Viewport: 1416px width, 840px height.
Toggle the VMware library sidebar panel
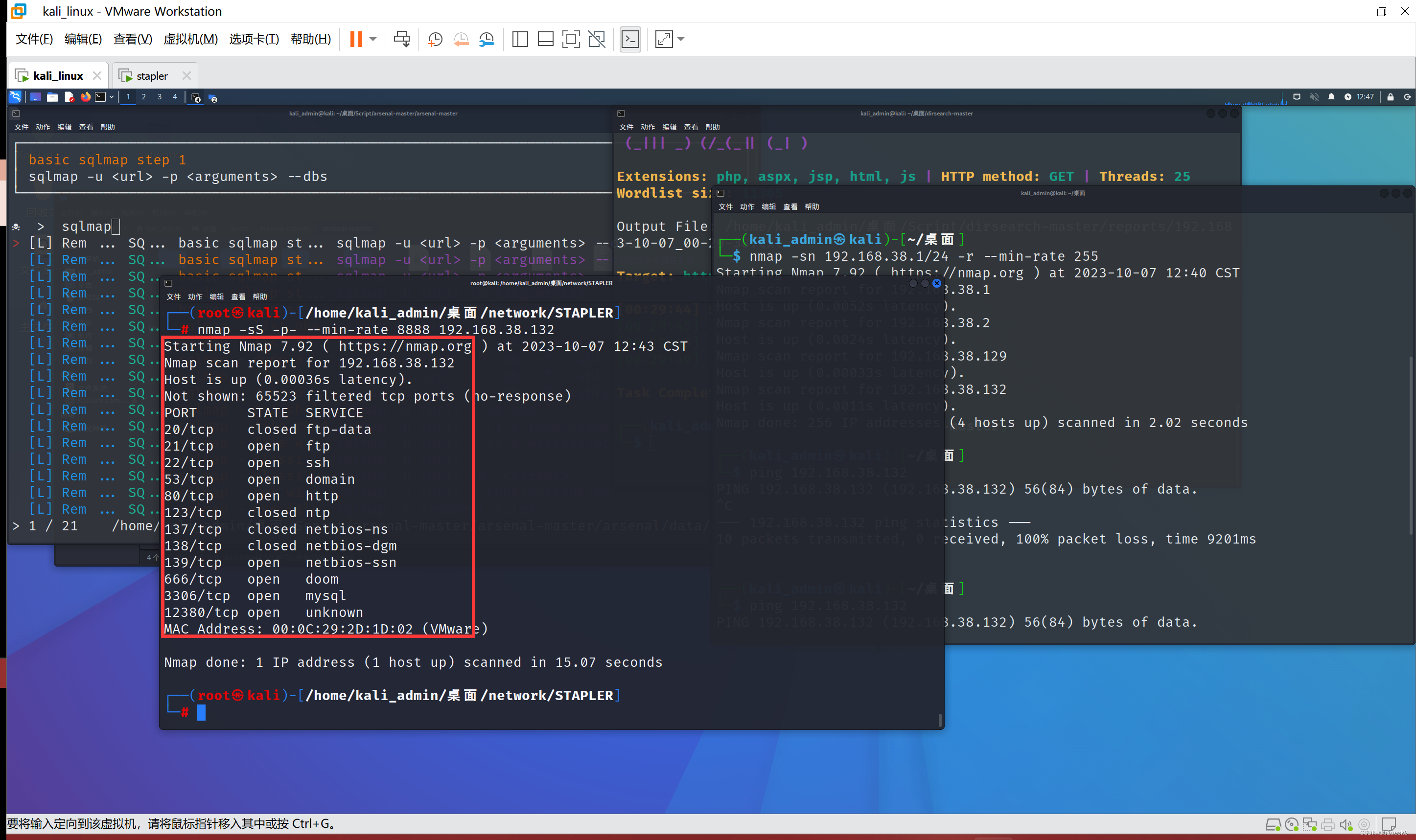tap(519, 39)
